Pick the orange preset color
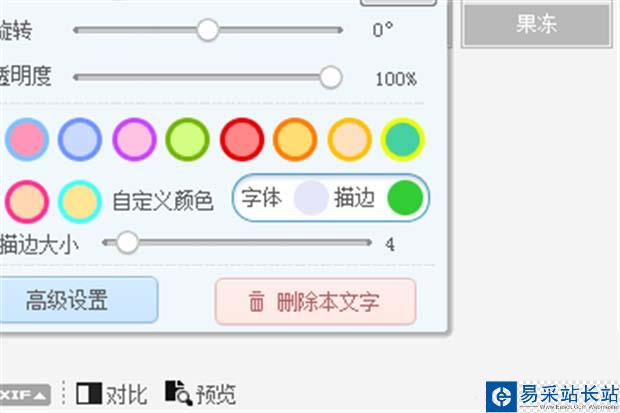 (295, 139)
